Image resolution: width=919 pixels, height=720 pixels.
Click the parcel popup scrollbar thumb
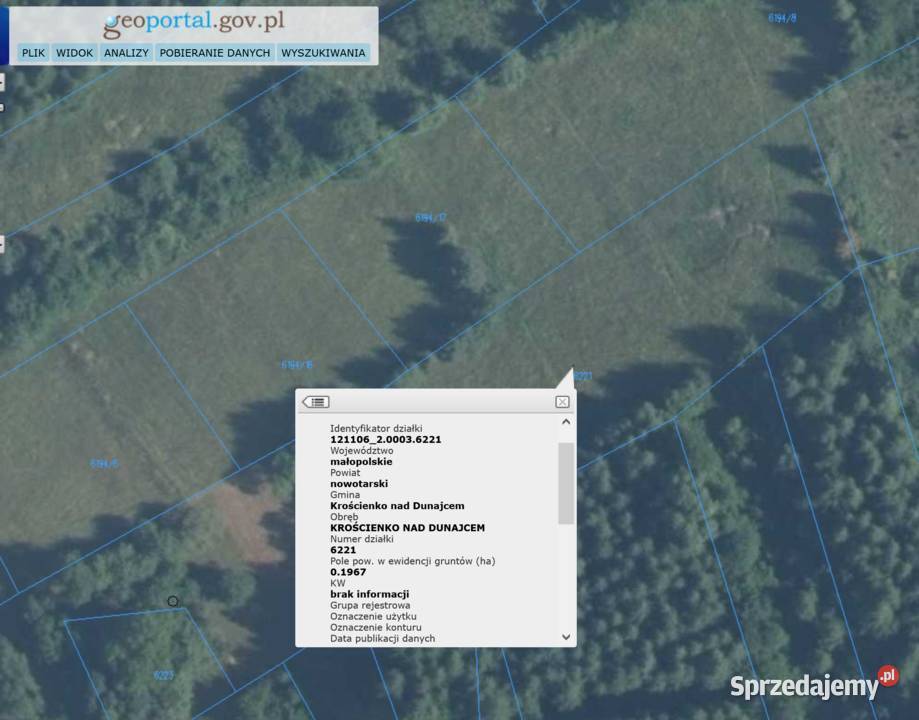click(566, 483)
